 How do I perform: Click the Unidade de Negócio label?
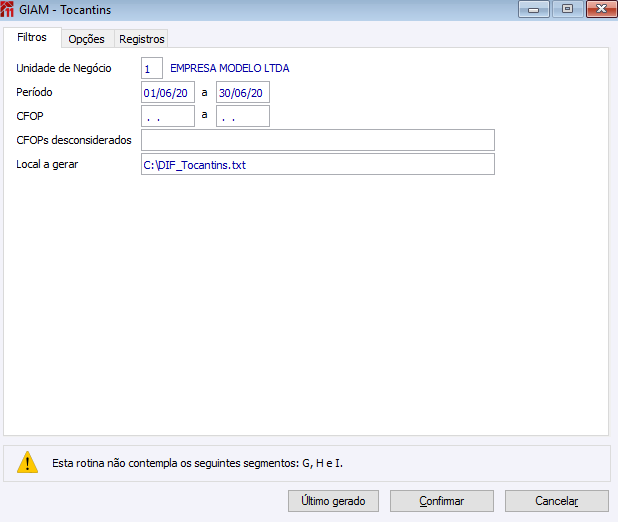[x=64, y=68]
